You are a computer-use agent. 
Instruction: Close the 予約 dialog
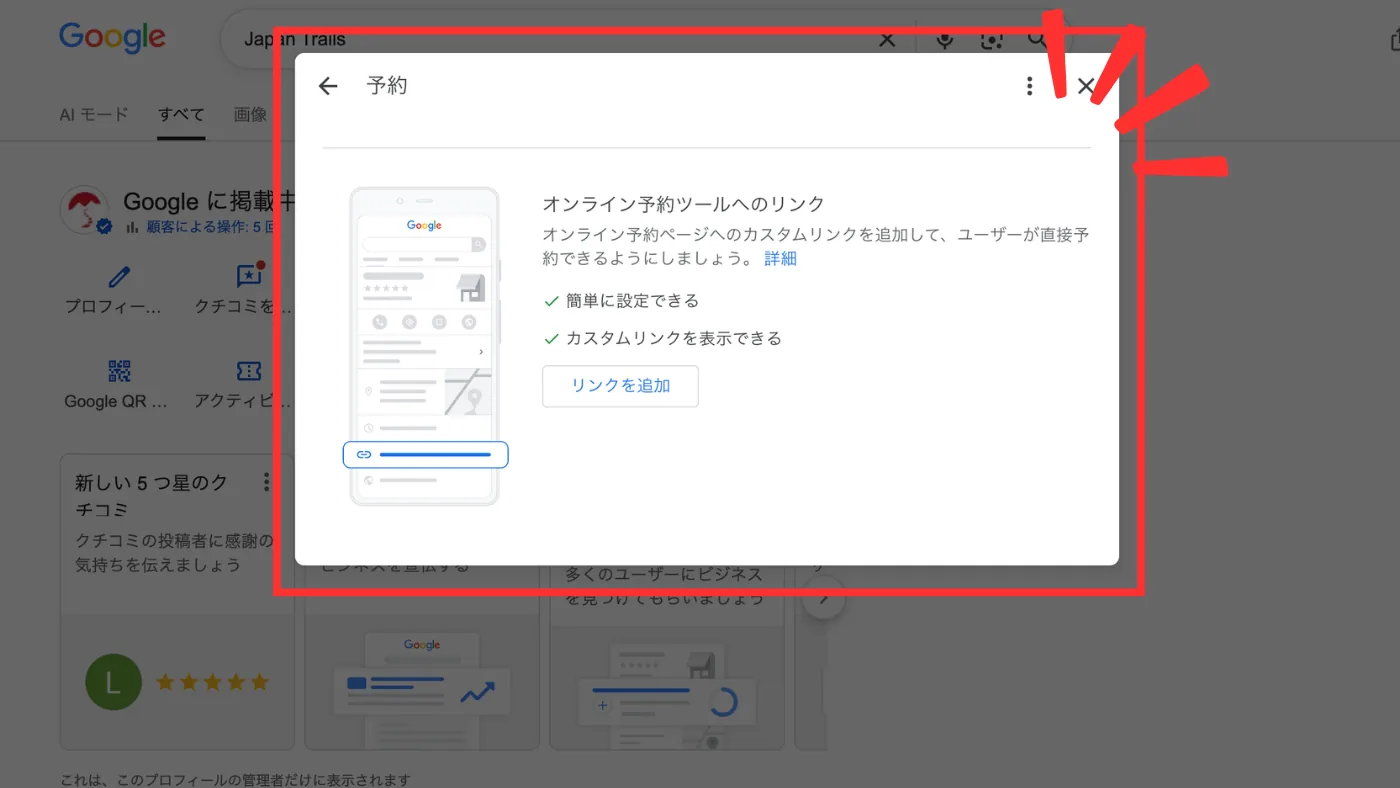pyautogui.click(x=1086, y=86)
